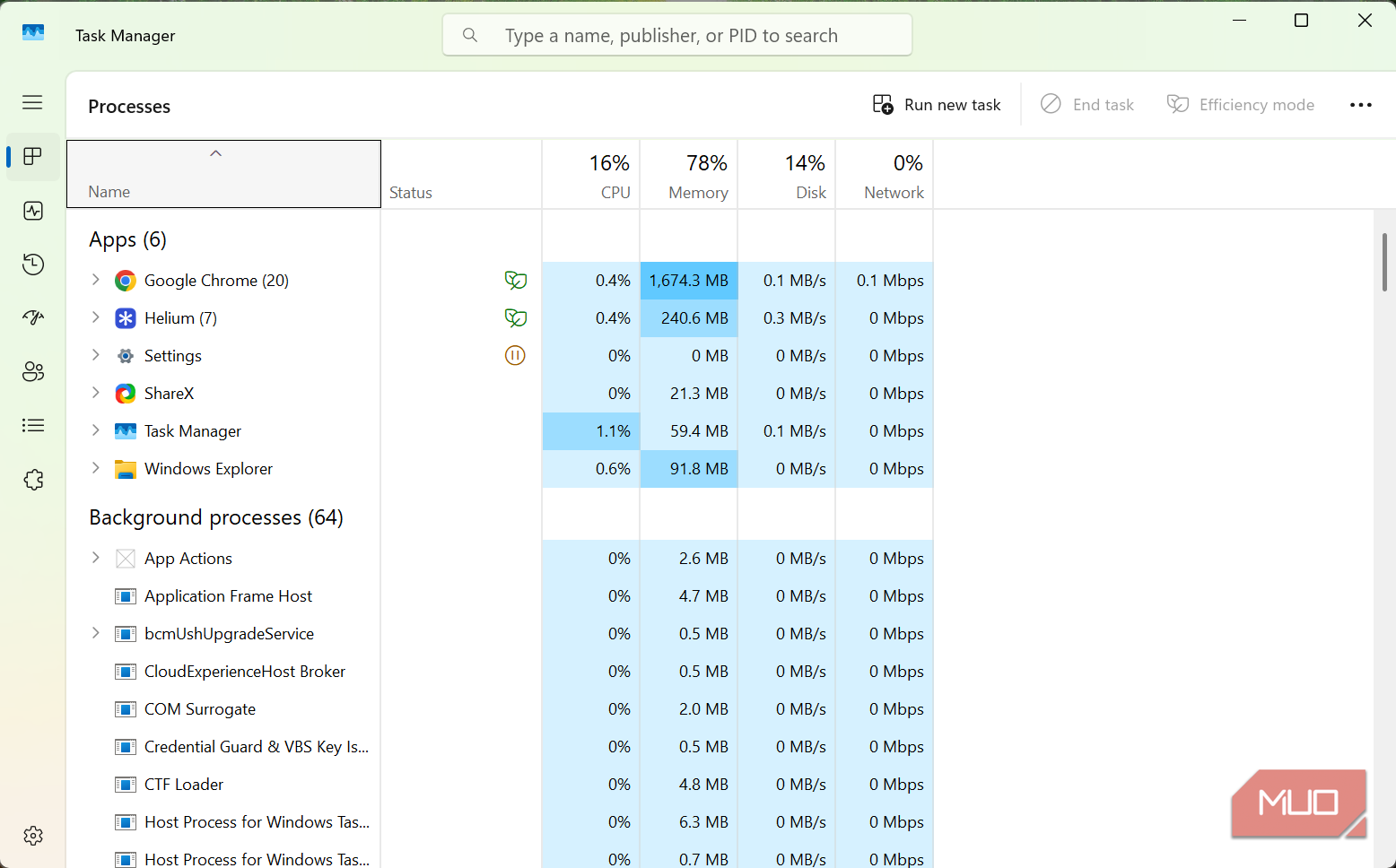1396x868 pixels.
Task: Open the three-dots more options menu
Action: pos(1361,105)
